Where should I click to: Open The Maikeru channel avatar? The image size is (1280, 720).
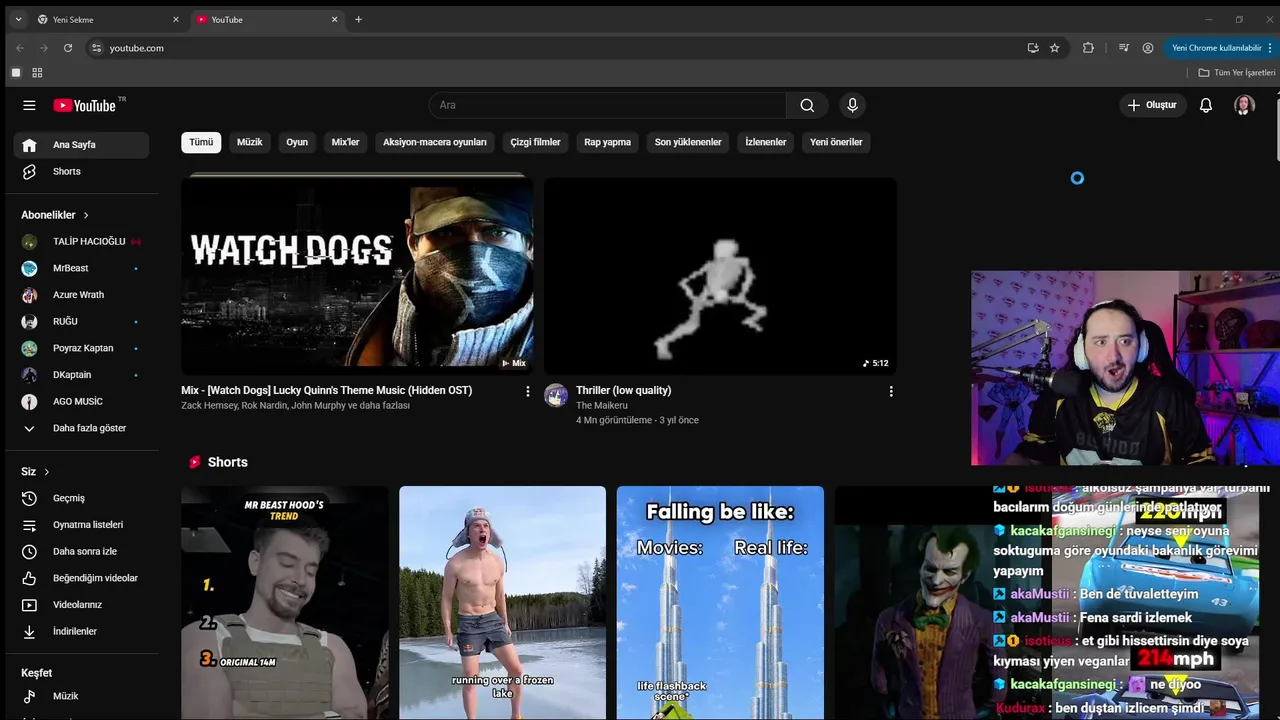(556, 395)
